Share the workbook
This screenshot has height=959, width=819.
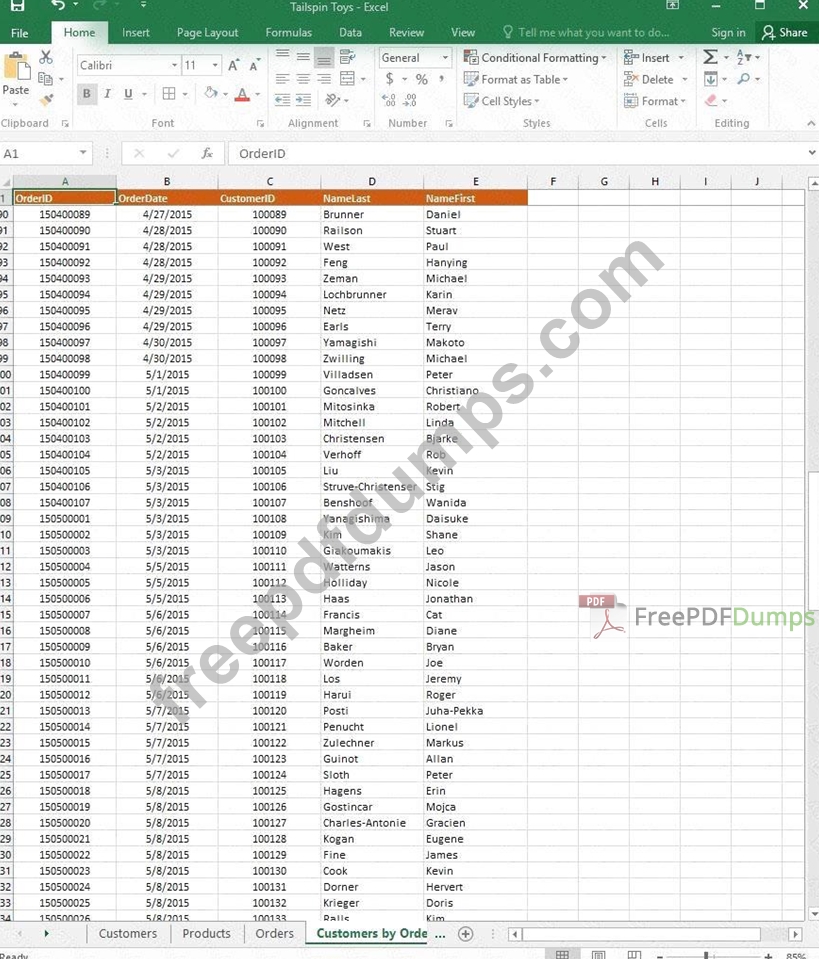click(x=785, y=32)
